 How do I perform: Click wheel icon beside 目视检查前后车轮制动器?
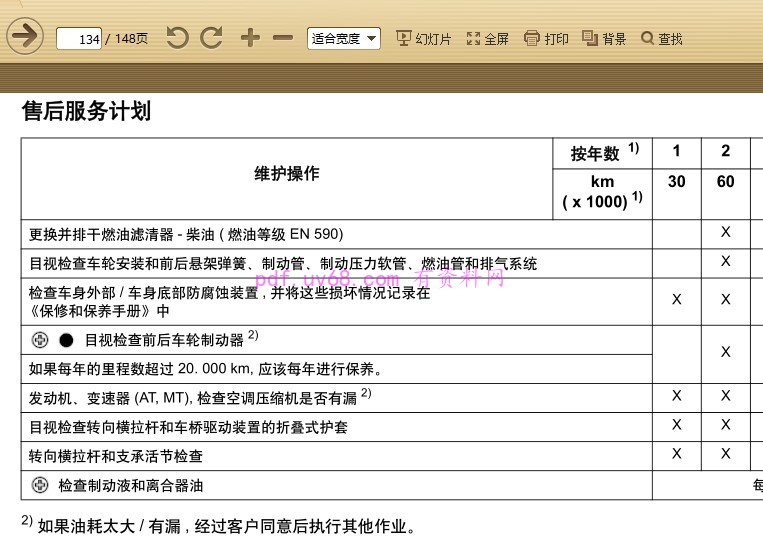coord(40,338)
